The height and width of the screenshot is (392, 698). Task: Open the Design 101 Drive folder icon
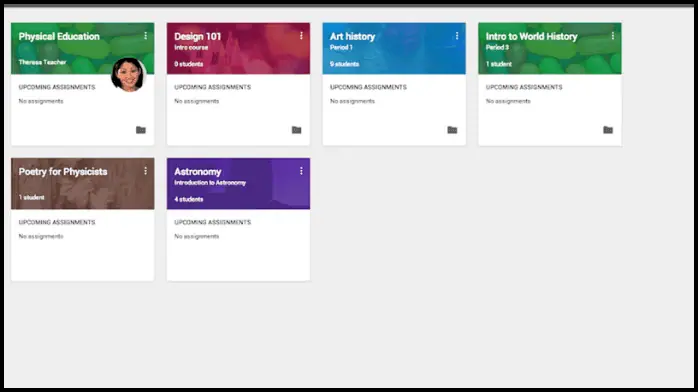tap(296, 130)
